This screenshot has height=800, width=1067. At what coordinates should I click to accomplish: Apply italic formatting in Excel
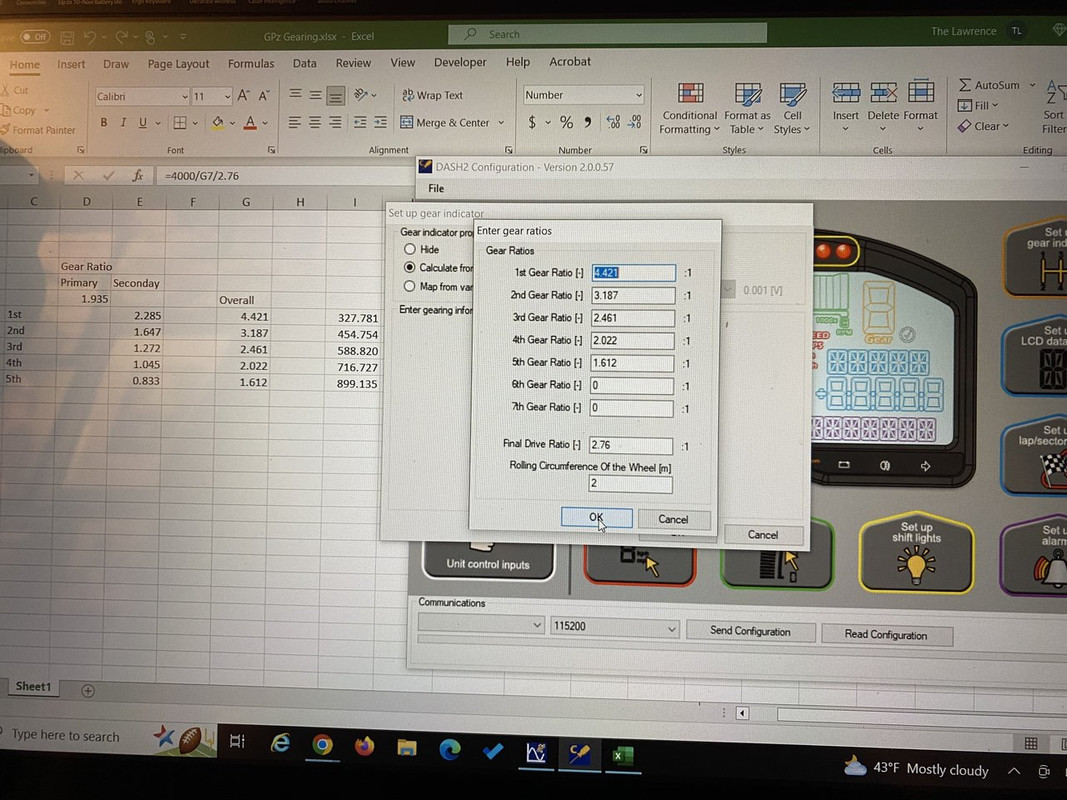click(x=123, y=122)
